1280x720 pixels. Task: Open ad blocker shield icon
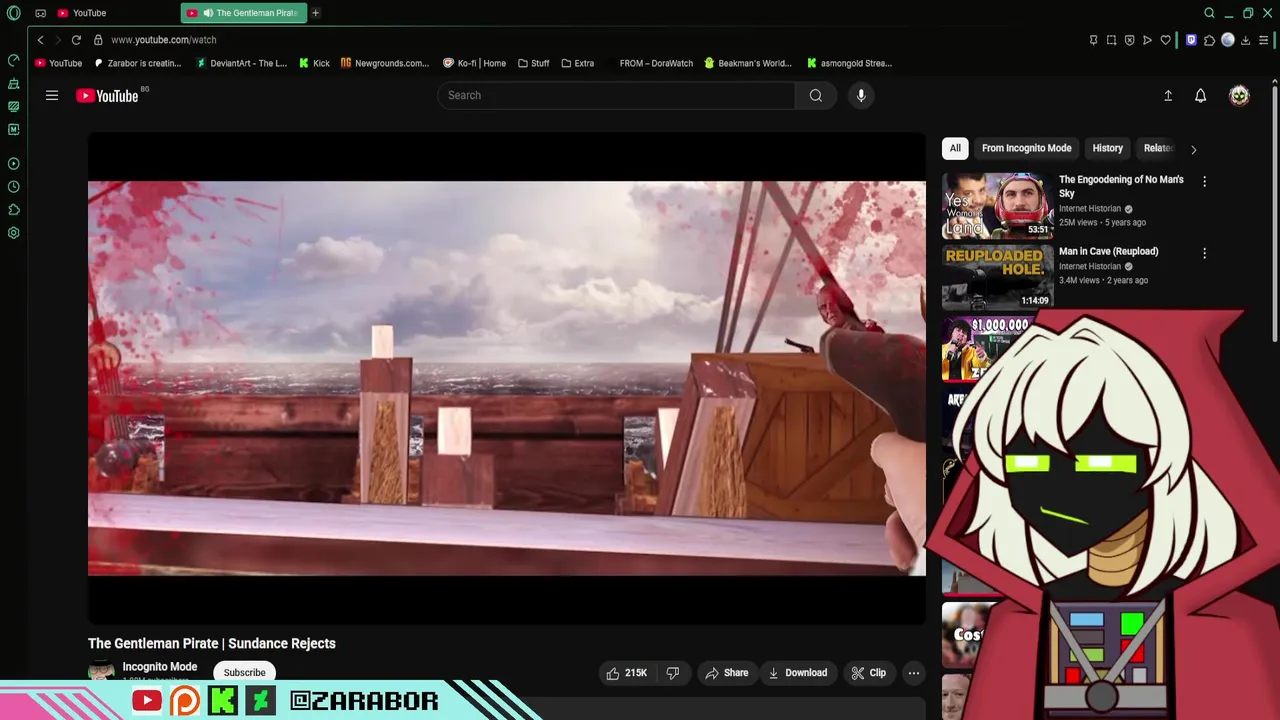coord(1129,40)
